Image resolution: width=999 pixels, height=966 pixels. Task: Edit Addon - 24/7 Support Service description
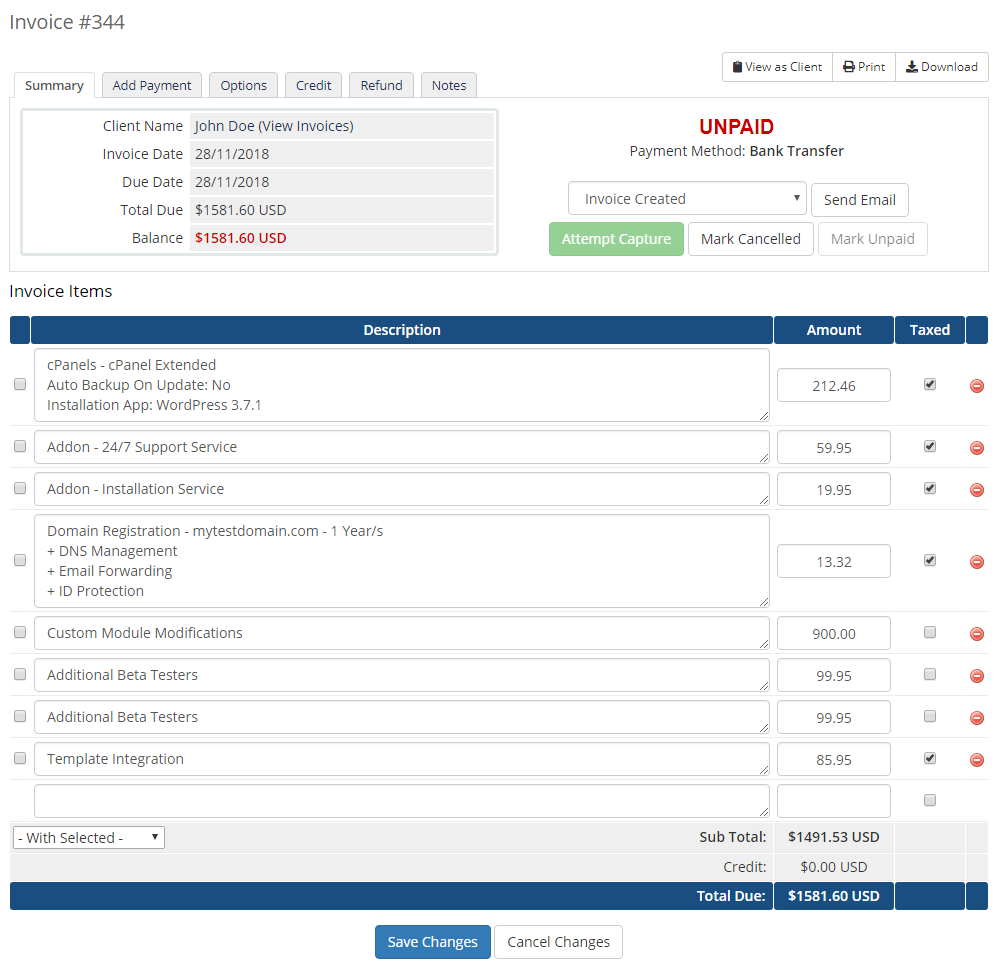401,447
